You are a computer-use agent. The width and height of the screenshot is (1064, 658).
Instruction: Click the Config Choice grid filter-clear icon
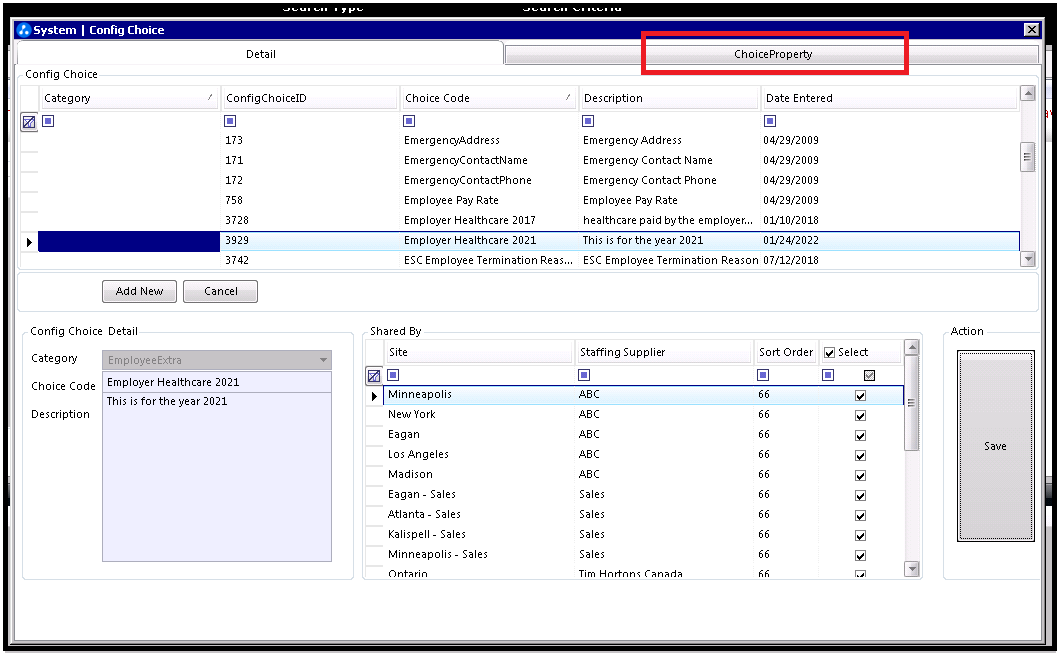29,122
